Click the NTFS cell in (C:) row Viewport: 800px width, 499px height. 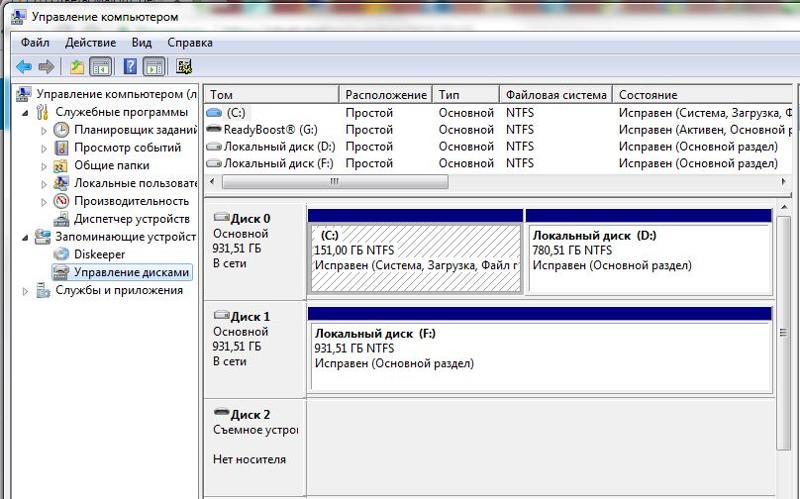520,113
